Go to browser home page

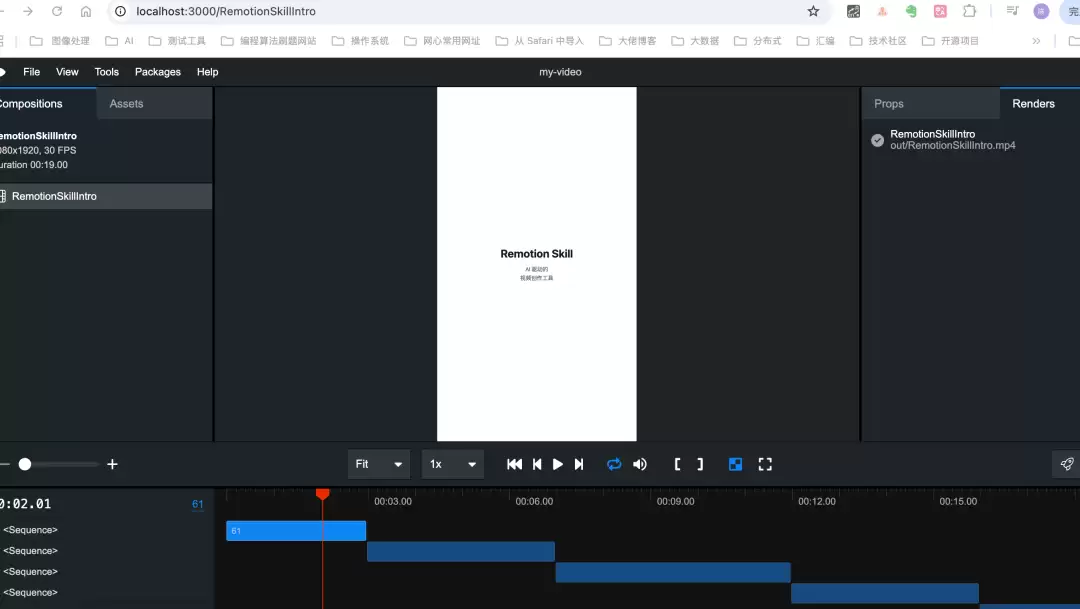click(85, 11)
